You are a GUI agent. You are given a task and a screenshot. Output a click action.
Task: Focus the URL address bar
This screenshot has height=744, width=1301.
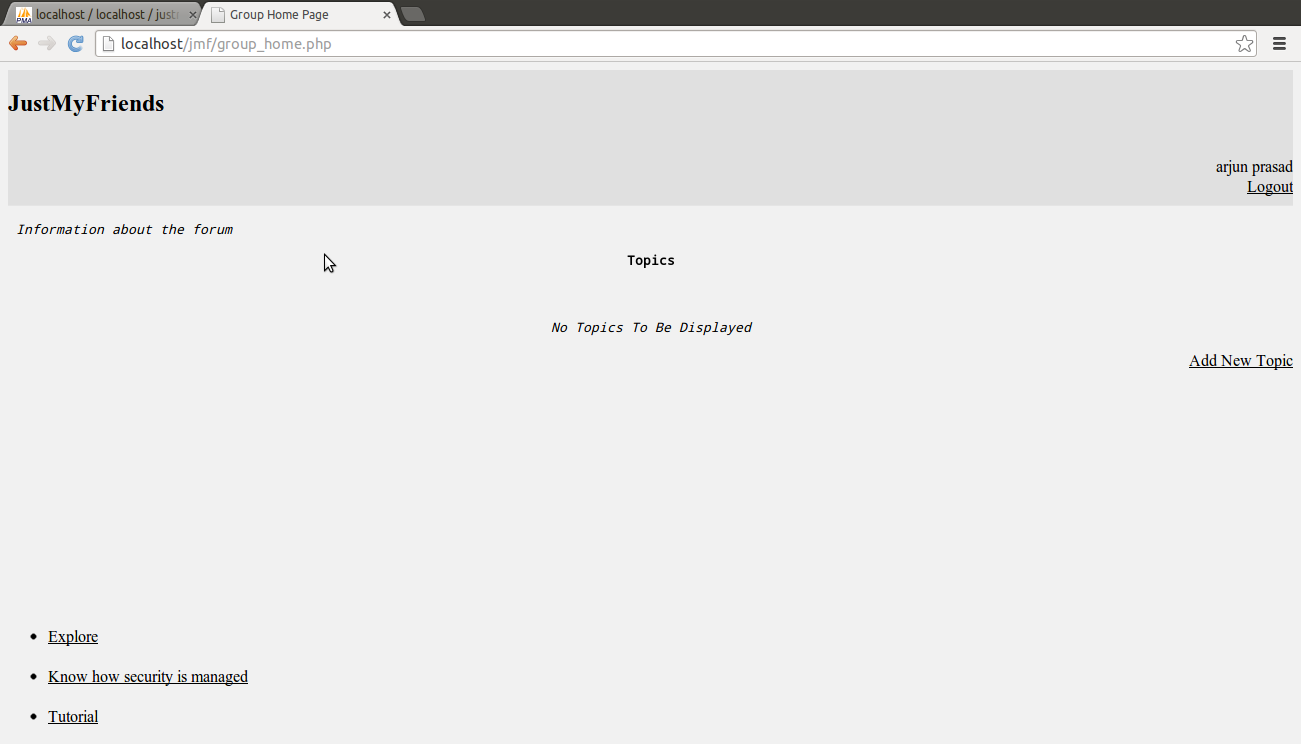coord(660,44)
